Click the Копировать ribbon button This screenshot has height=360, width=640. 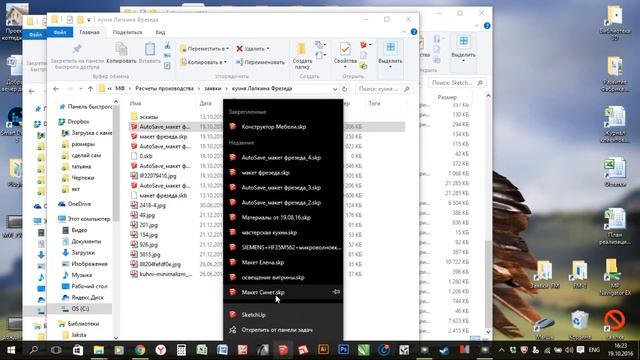pos(121,53)
